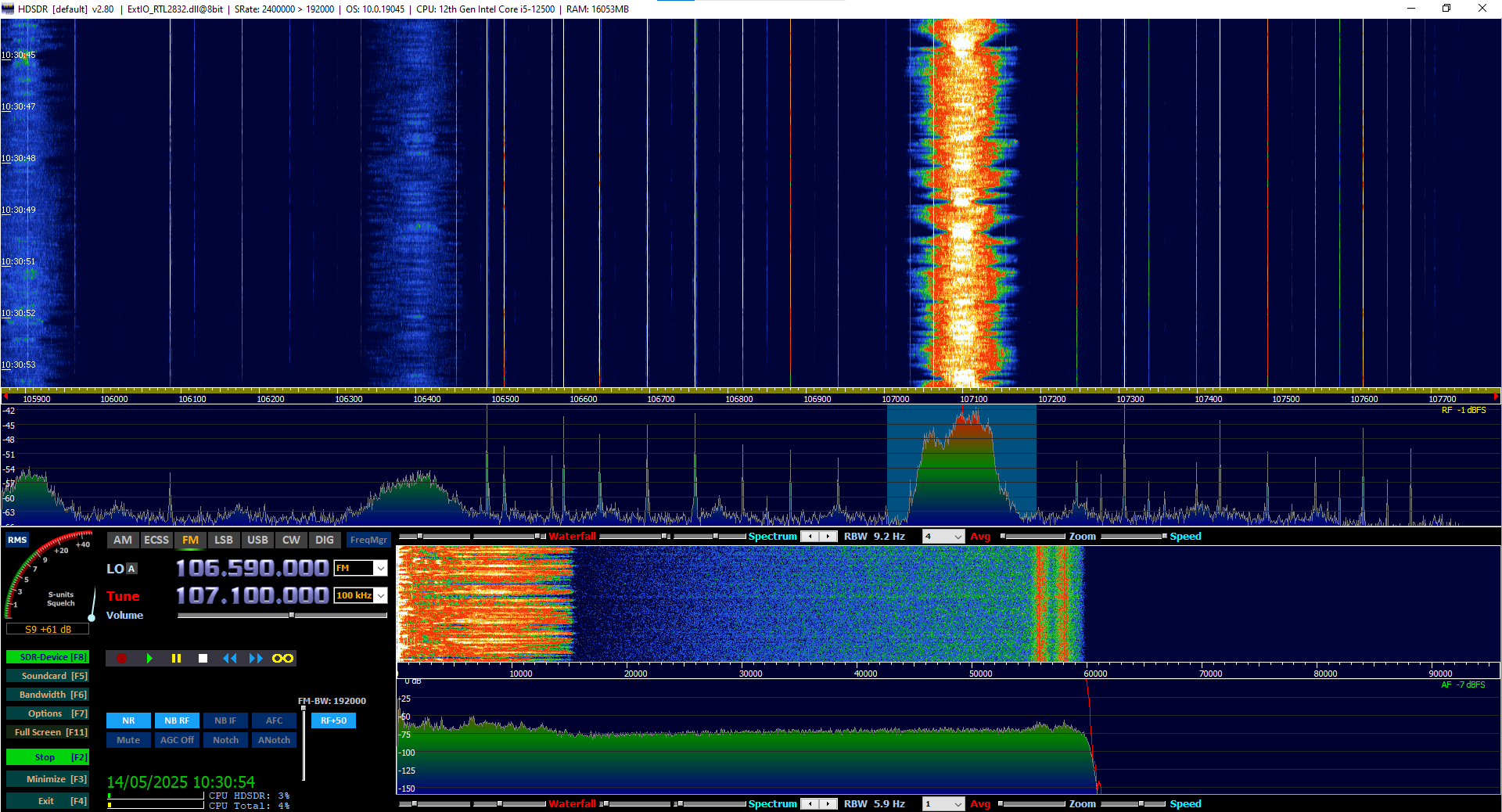
Task: Click the red record icon
Action: [x=122, y=658]
